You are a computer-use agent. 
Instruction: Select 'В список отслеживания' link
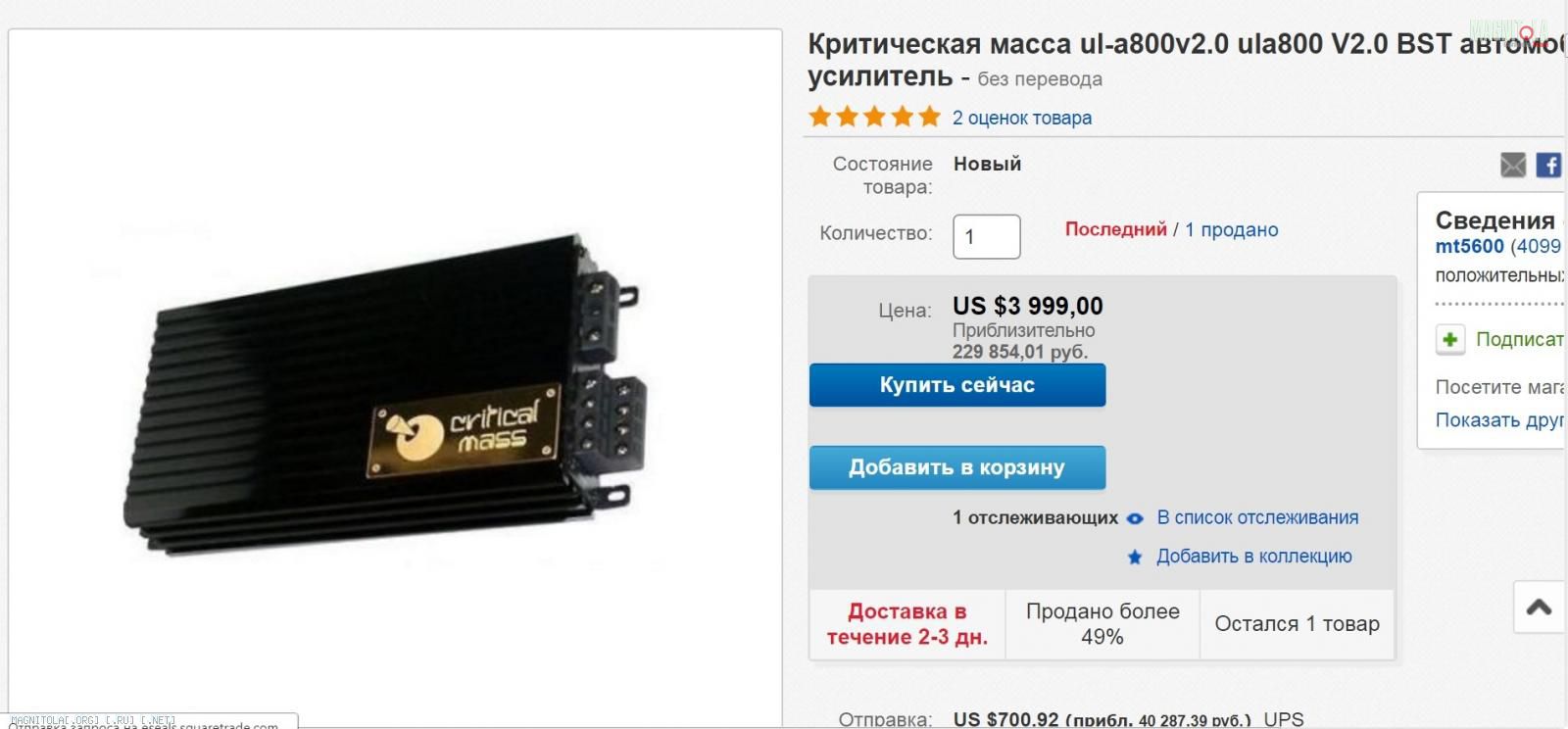[x=1257, y=517]
